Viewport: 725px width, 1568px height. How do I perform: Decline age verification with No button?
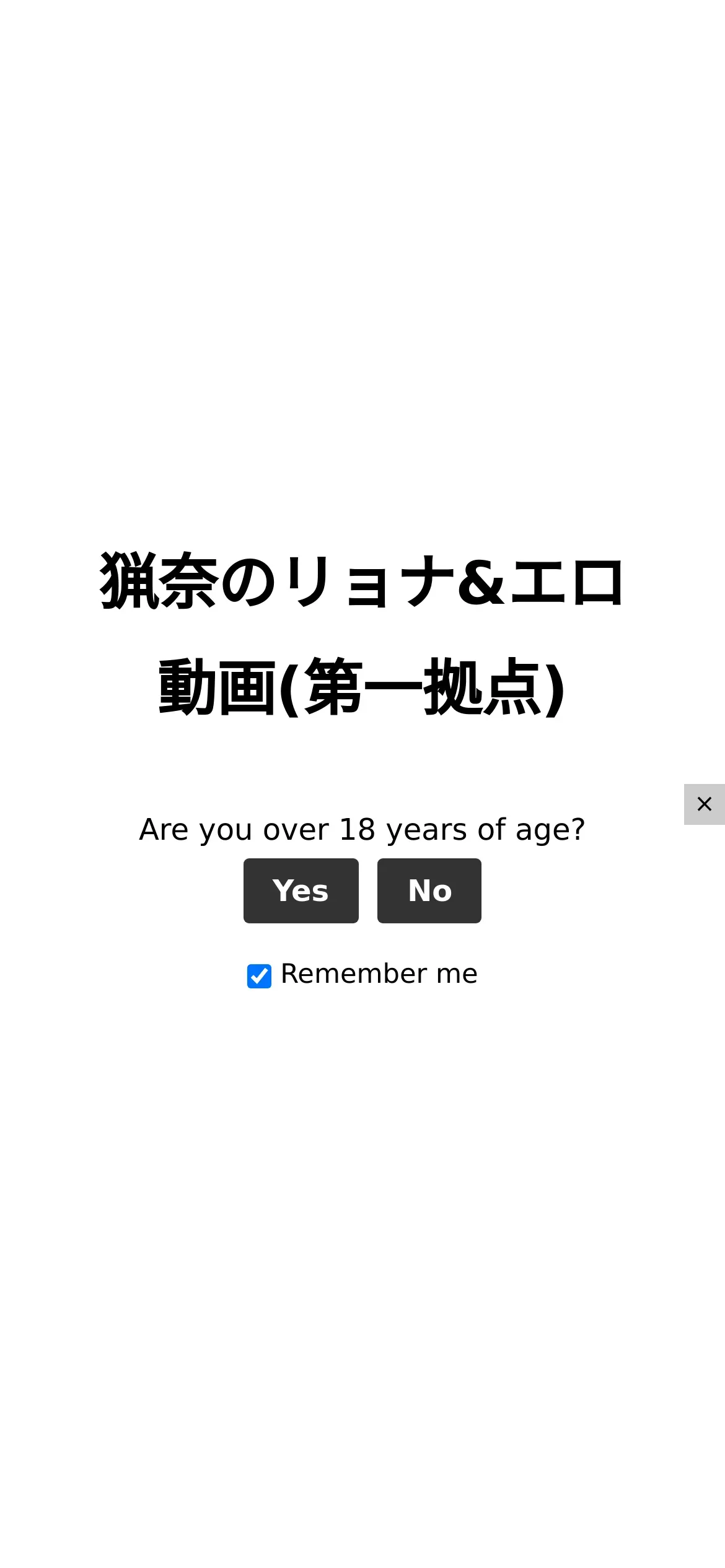(429, 891)
